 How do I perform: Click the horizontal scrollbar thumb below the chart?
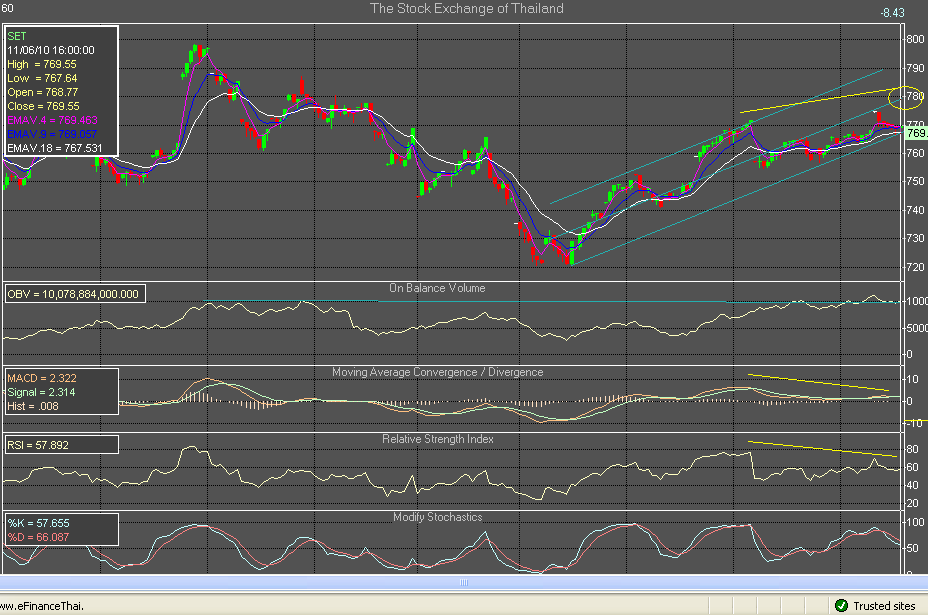[464, 582]
